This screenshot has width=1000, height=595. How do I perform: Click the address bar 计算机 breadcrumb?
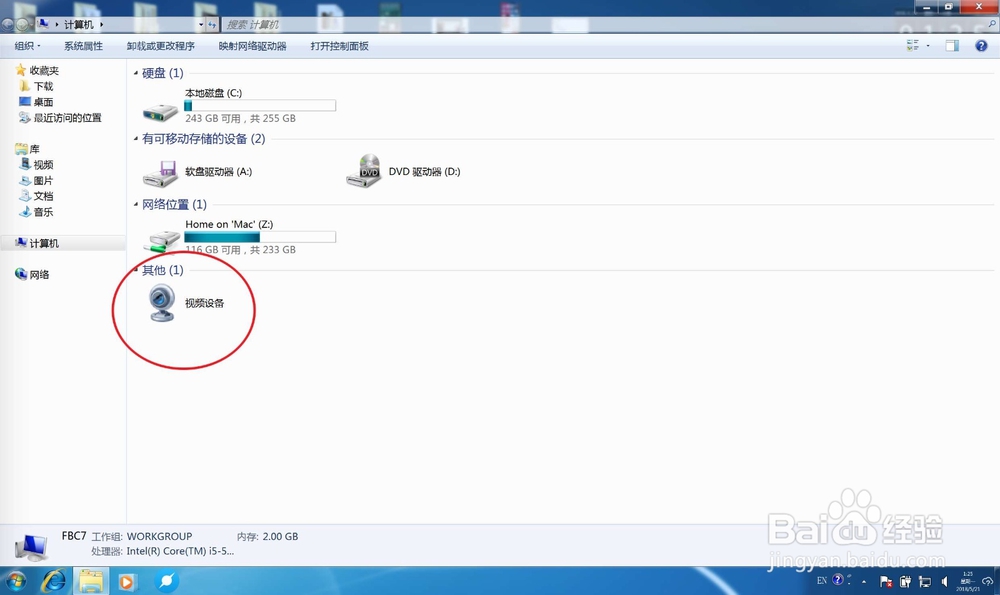tap(78, 24)
